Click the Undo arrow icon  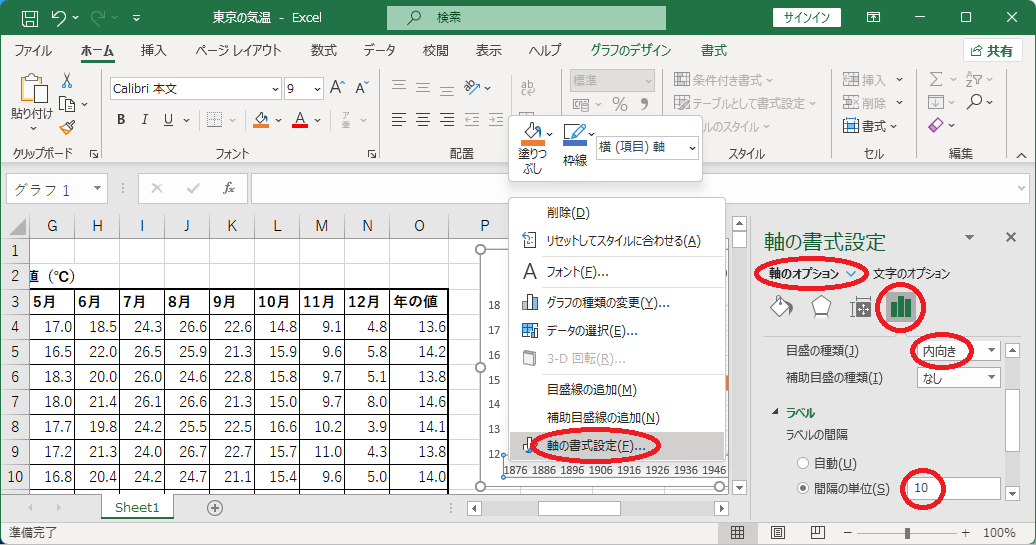(x=59, y=18)
